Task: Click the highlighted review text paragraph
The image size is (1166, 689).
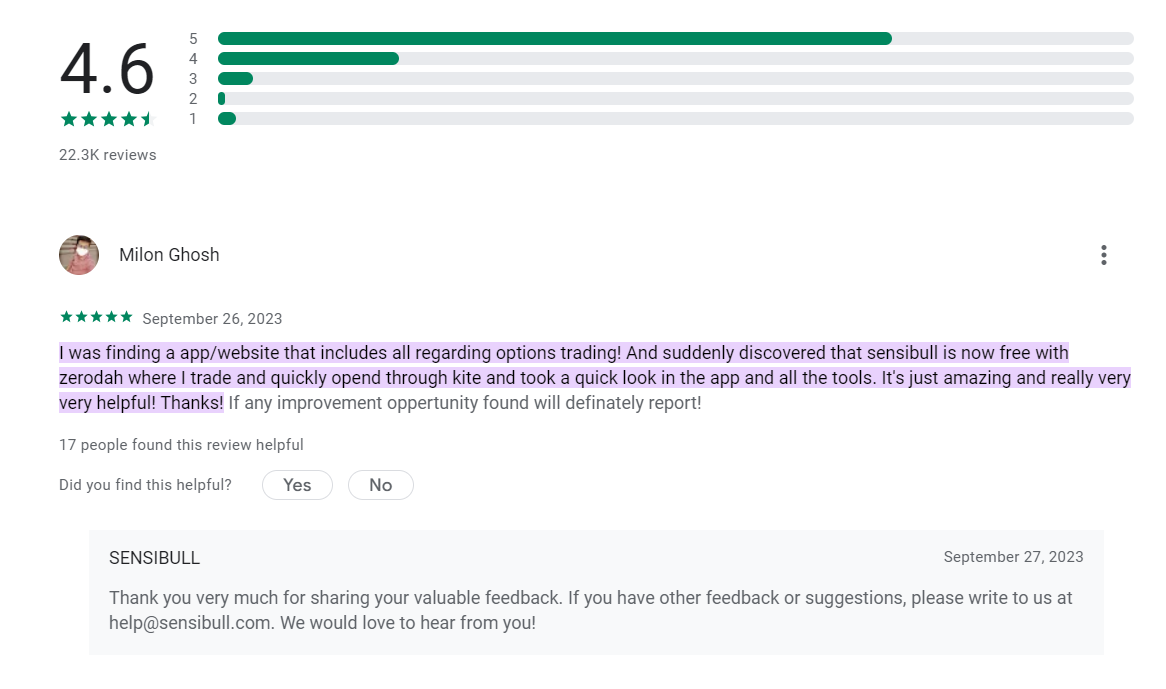Action: pyautogui.click(x=594, y=378)
